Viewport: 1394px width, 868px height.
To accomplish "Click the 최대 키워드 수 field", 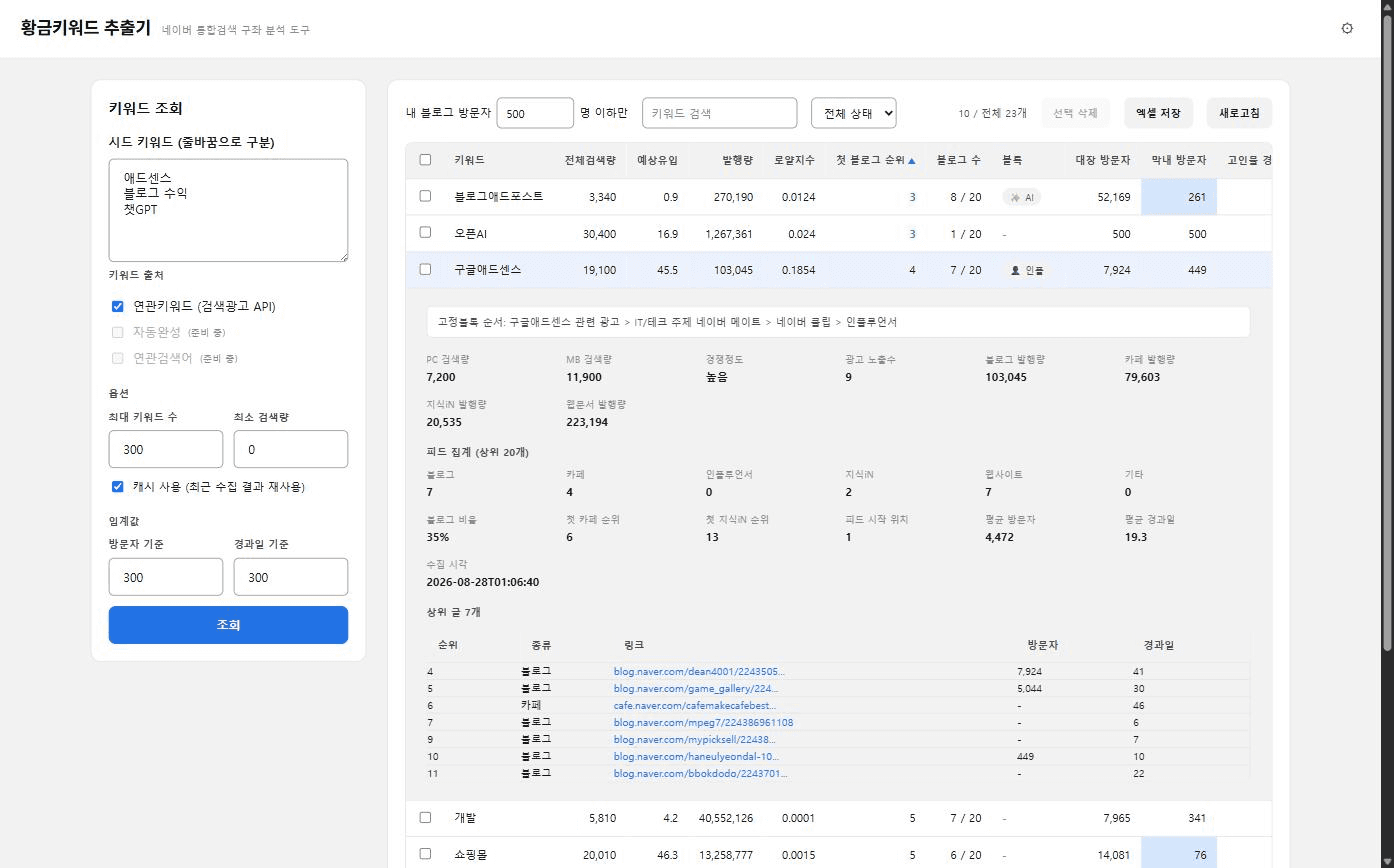I will coord(166,449).
